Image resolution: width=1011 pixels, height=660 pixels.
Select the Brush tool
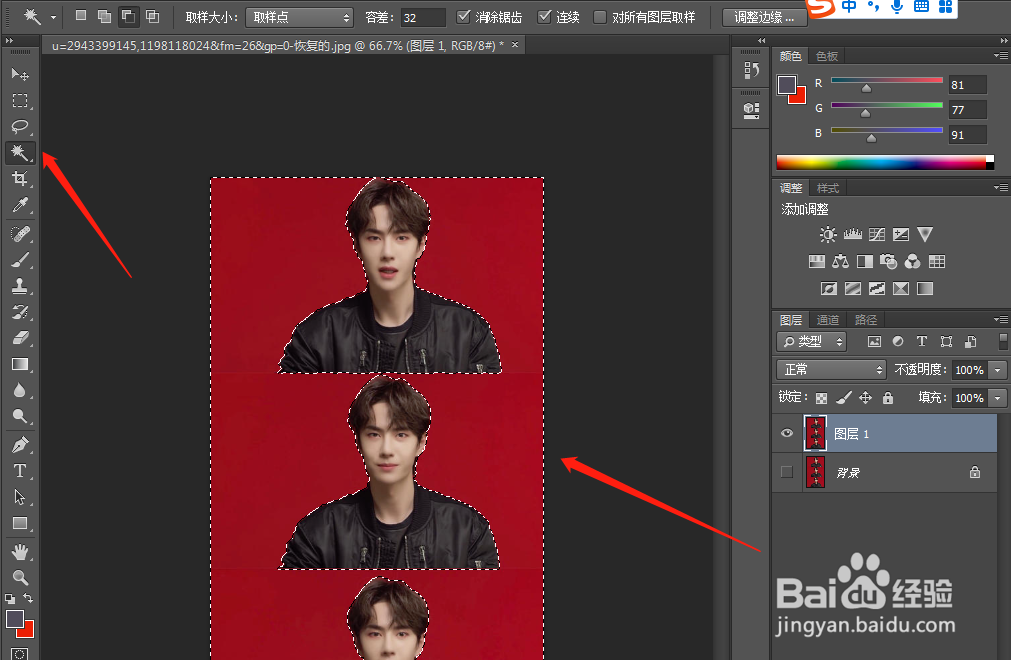pos(20,260)
